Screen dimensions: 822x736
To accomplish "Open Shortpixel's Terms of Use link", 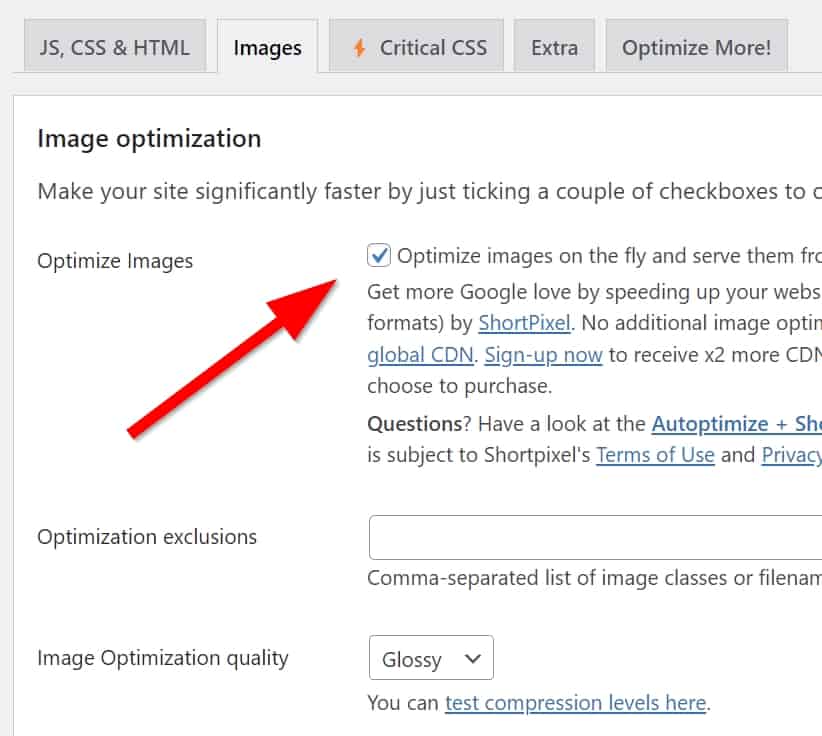I will [655, 455].
